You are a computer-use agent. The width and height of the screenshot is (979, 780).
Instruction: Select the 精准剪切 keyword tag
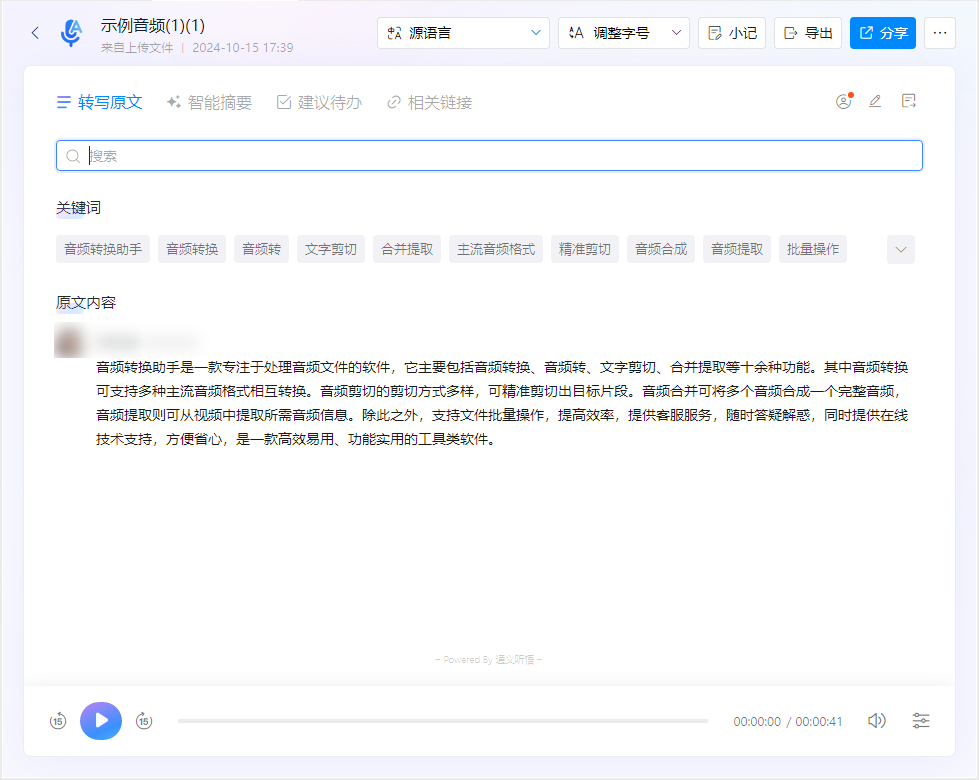pos(584,249)
